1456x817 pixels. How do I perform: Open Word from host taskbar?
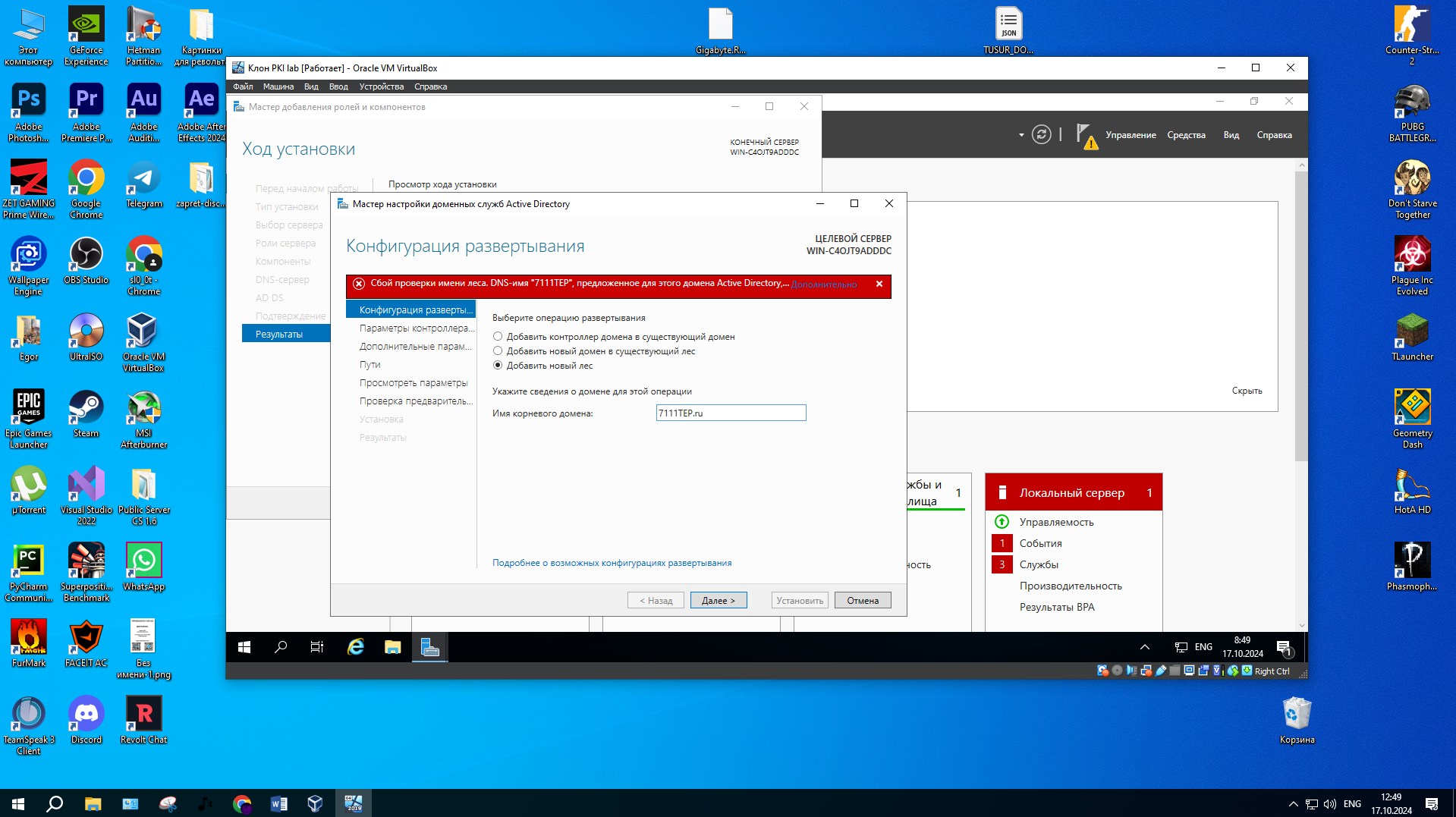tap(279, 803)
